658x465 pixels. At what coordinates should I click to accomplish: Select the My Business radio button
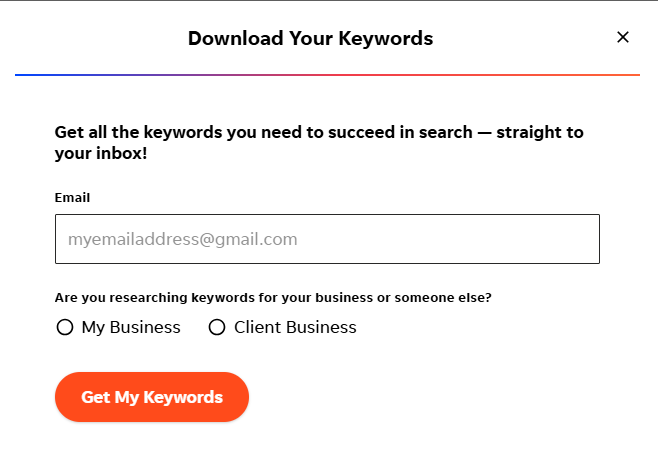pyautogui.click(x=65, y=327)
